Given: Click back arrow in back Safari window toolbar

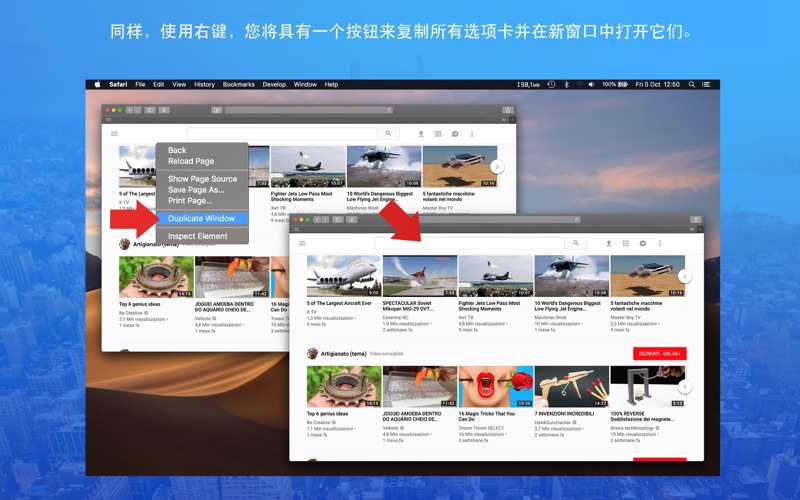Looking at the screenshot, I should pos(130,110).
